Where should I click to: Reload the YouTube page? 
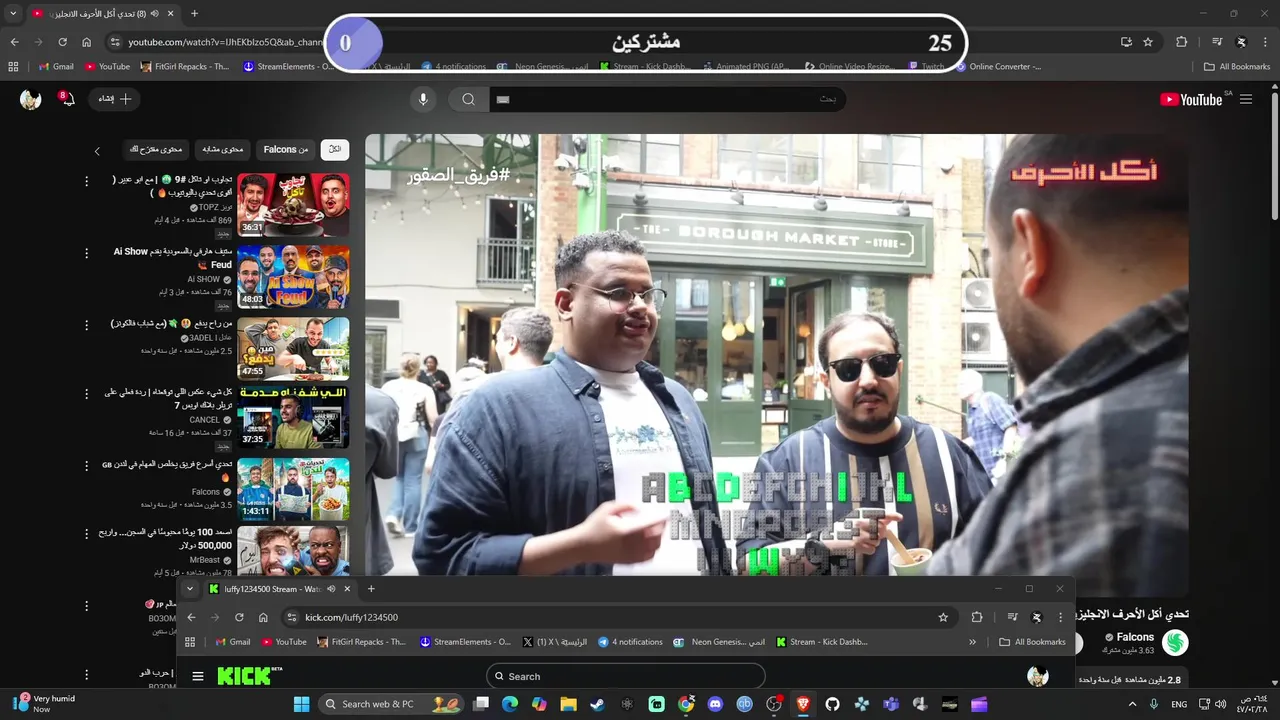pyautogui.click(x=62, y=42)
